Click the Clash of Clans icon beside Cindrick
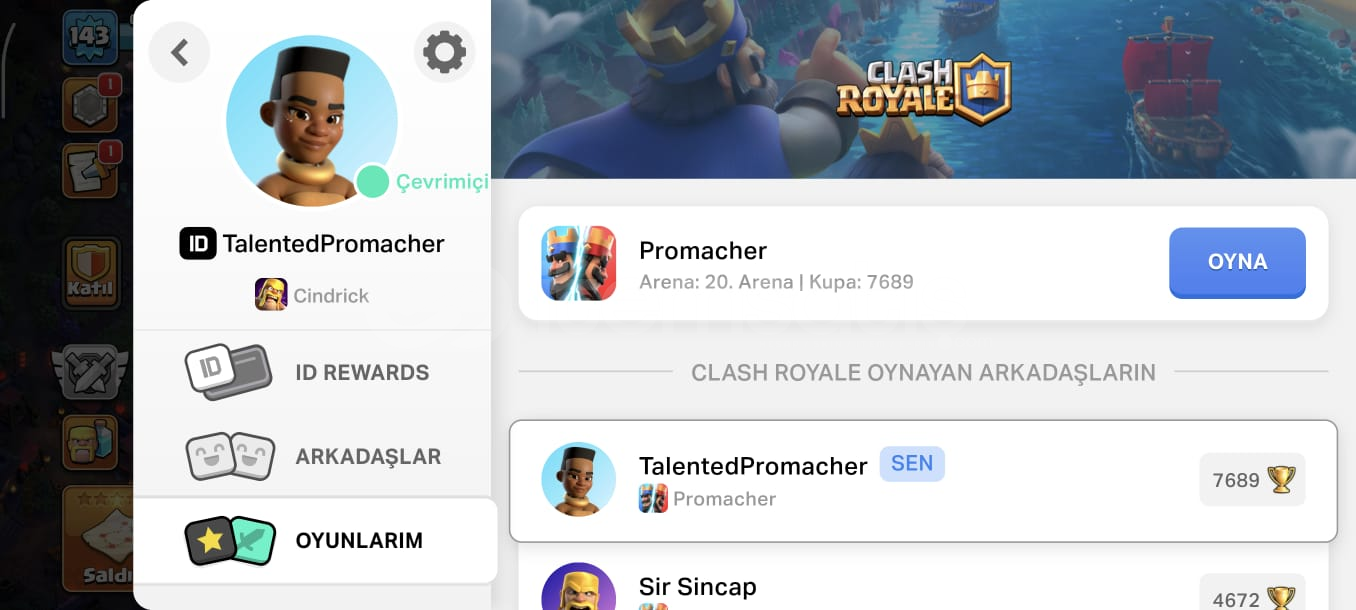Image resolution: width=1356 pixels, height=610 pixels. coord(271,295)
